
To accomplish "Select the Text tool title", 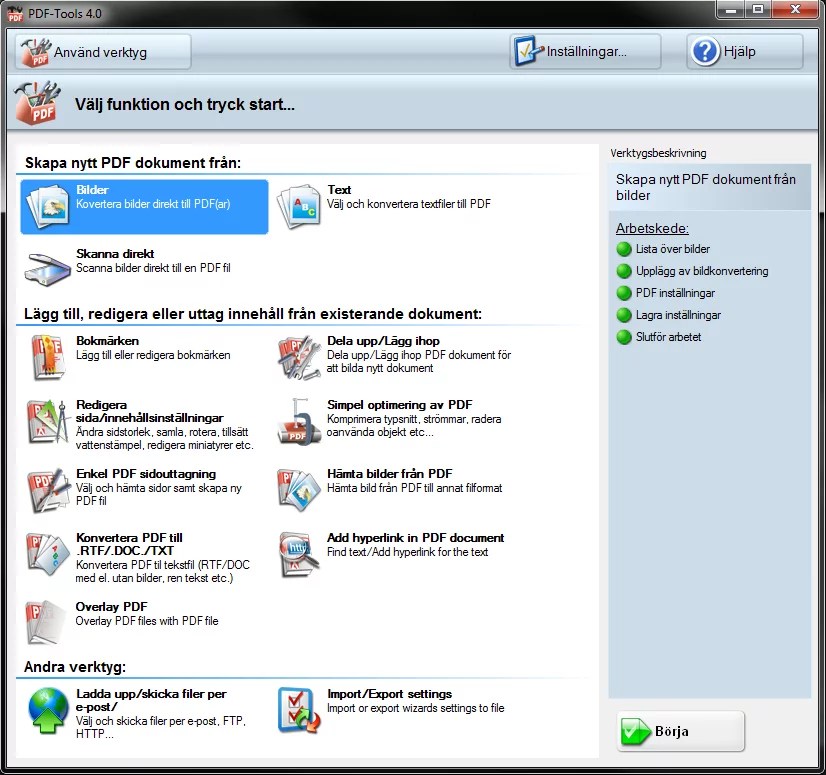I will coord(339,190).
